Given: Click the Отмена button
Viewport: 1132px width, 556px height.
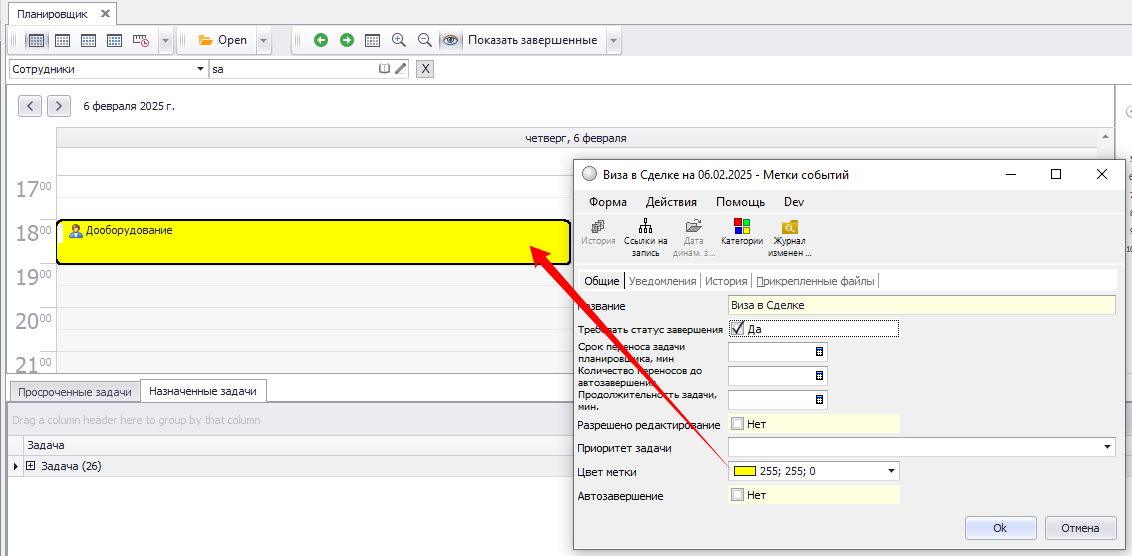Looking at the screenshot, I should 1080,528.
